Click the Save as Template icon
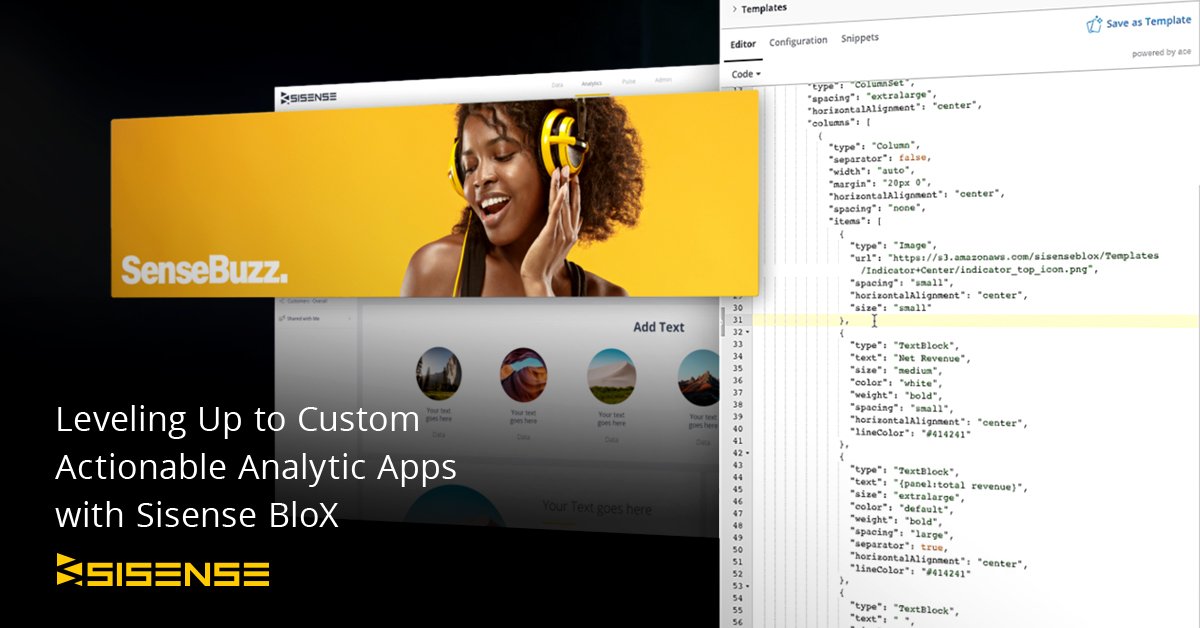1200x628 pixels. pyautogui.click(x=1094, y=24)
